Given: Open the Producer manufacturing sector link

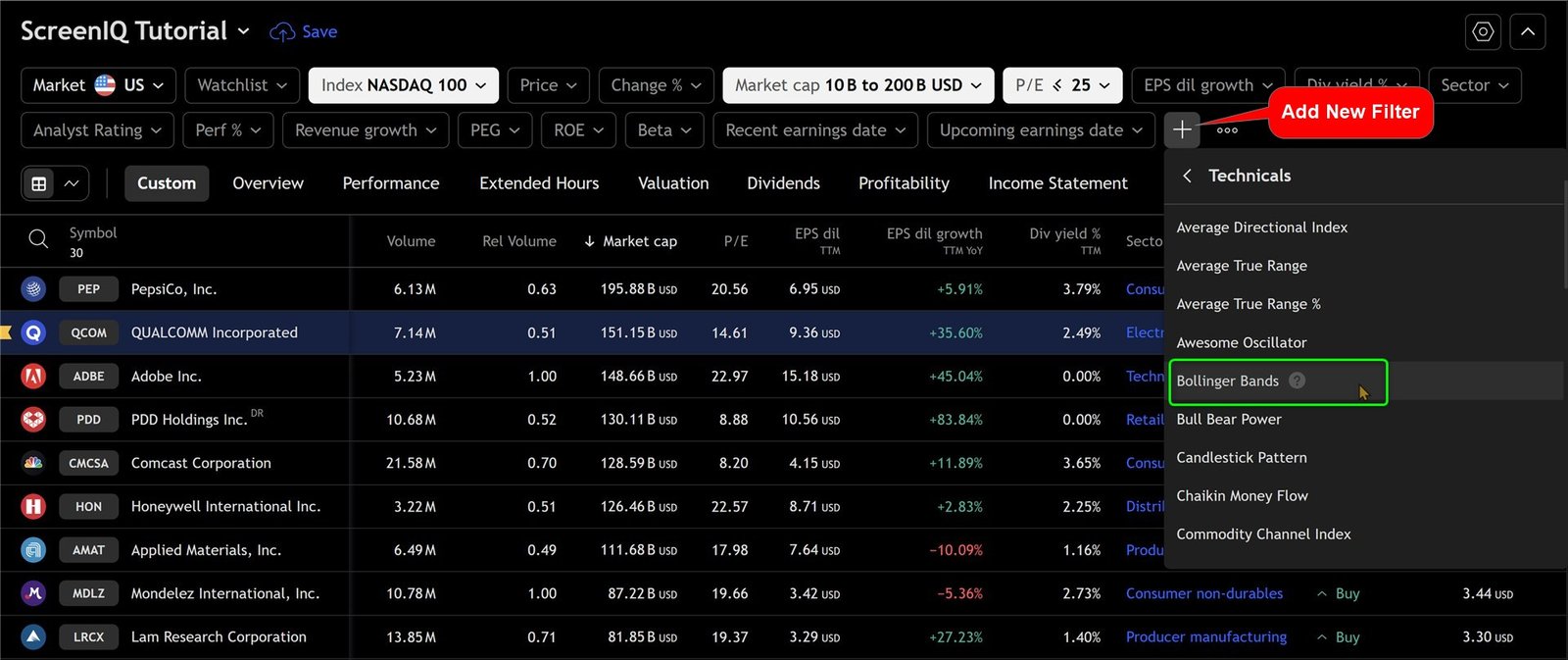Looking at the screenshot, I should (1205, 636).
